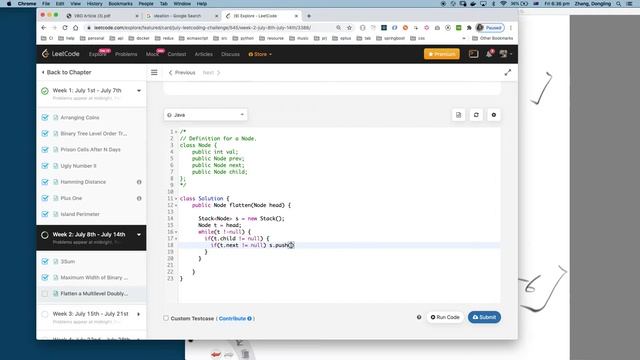
Task: Open the Discuss nav item
Action: pos(230,54)
